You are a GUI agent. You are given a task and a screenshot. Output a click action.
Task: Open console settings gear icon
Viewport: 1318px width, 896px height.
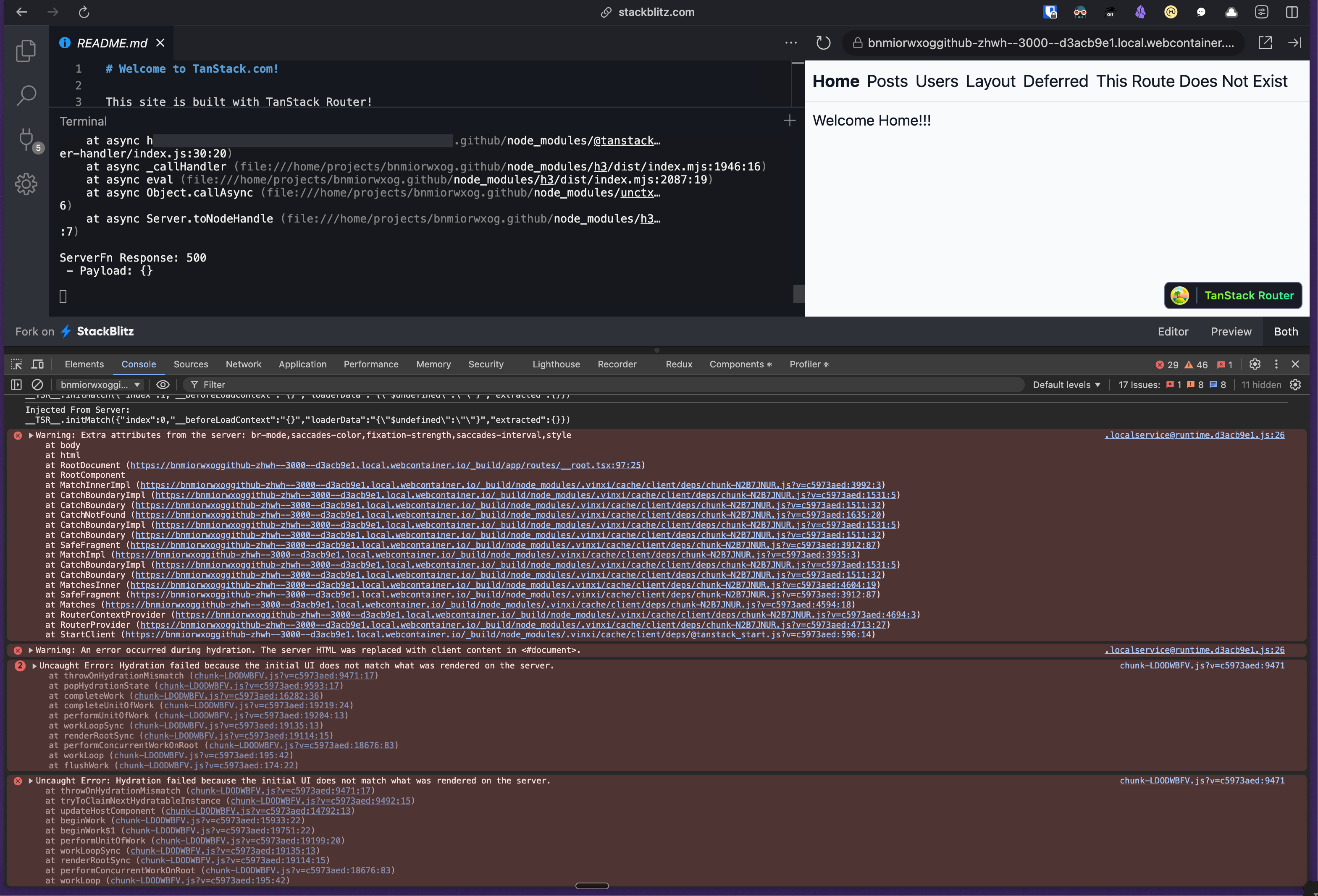tap(1295, 385)
